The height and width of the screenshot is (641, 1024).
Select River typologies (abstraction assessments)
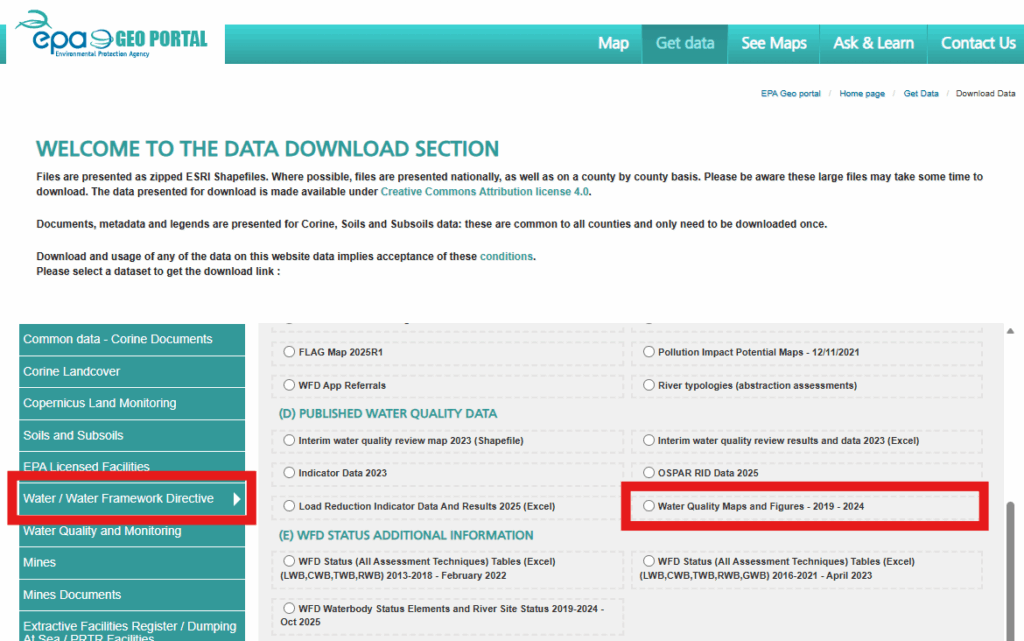click(651, 385)
